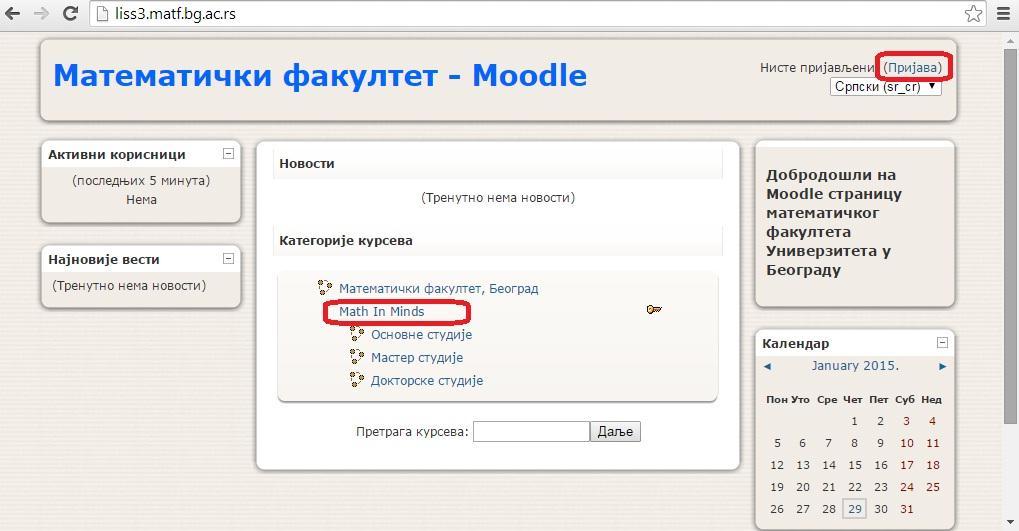
Task: Select day 1 in the calendar
Action: pos(855,421)
